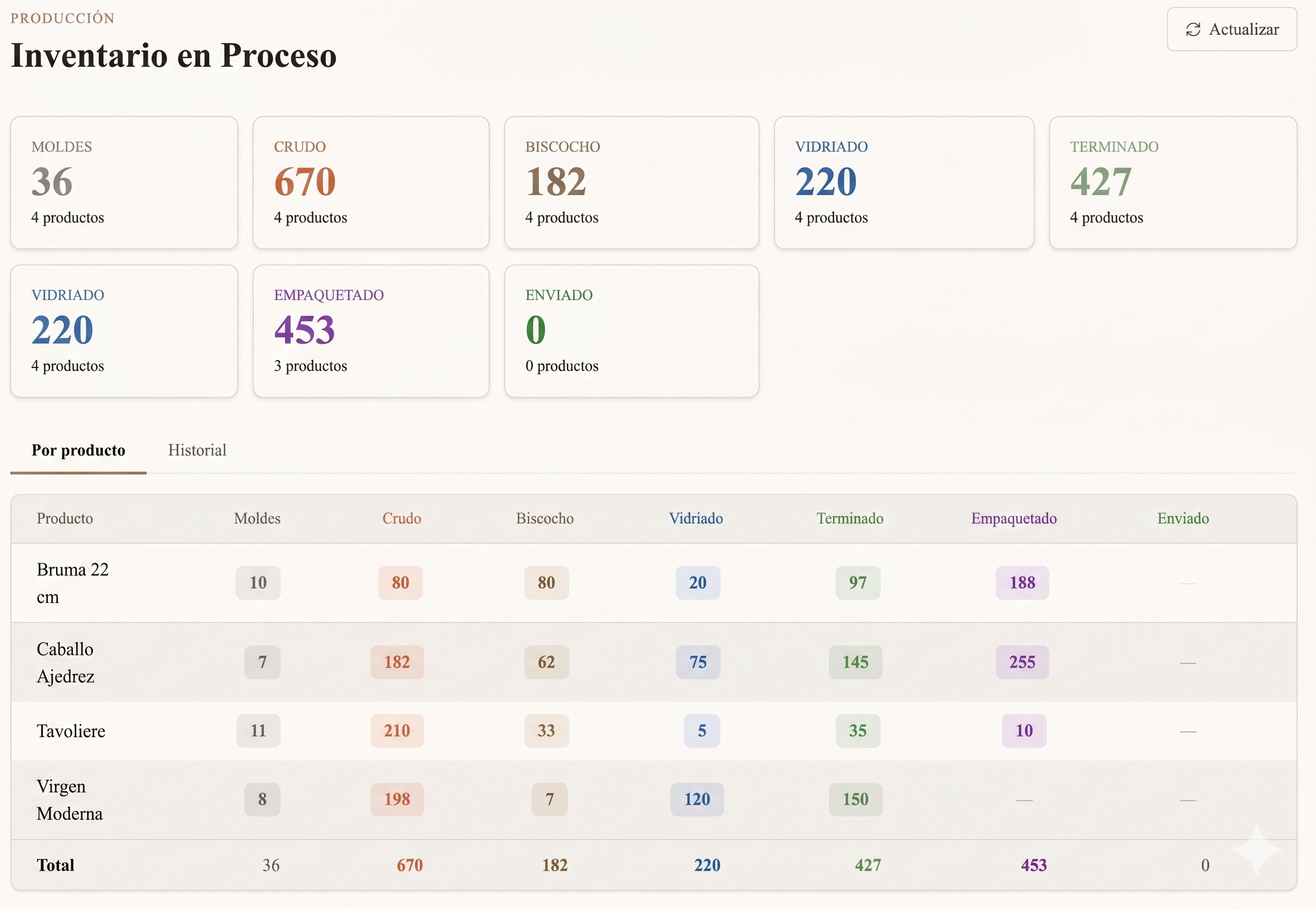Image resolution: width=1316 pixels, height=909 pixels.
Task: Click the refresh icon in Actualizar
Action: coord(1193,30)
